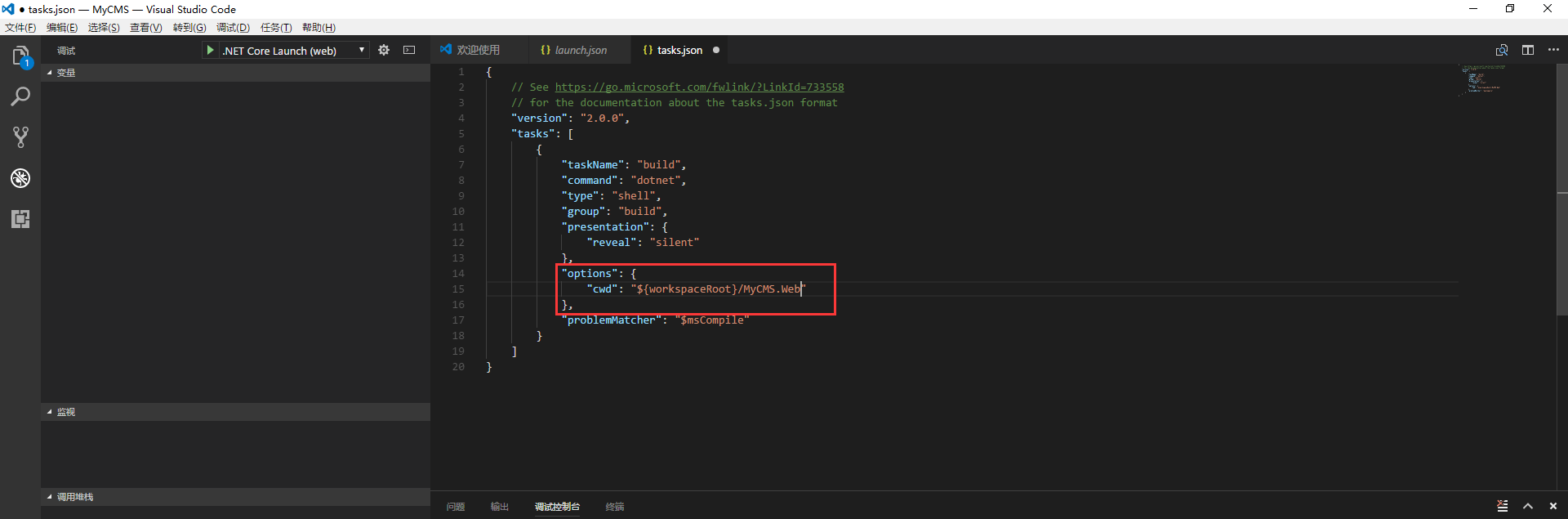Click the "${workspaceRoot}/MyCMS.Web" value
Image resolution: width=1568 pixels, height=519 pixels.
pyautogui.click(x=718, y=289)
